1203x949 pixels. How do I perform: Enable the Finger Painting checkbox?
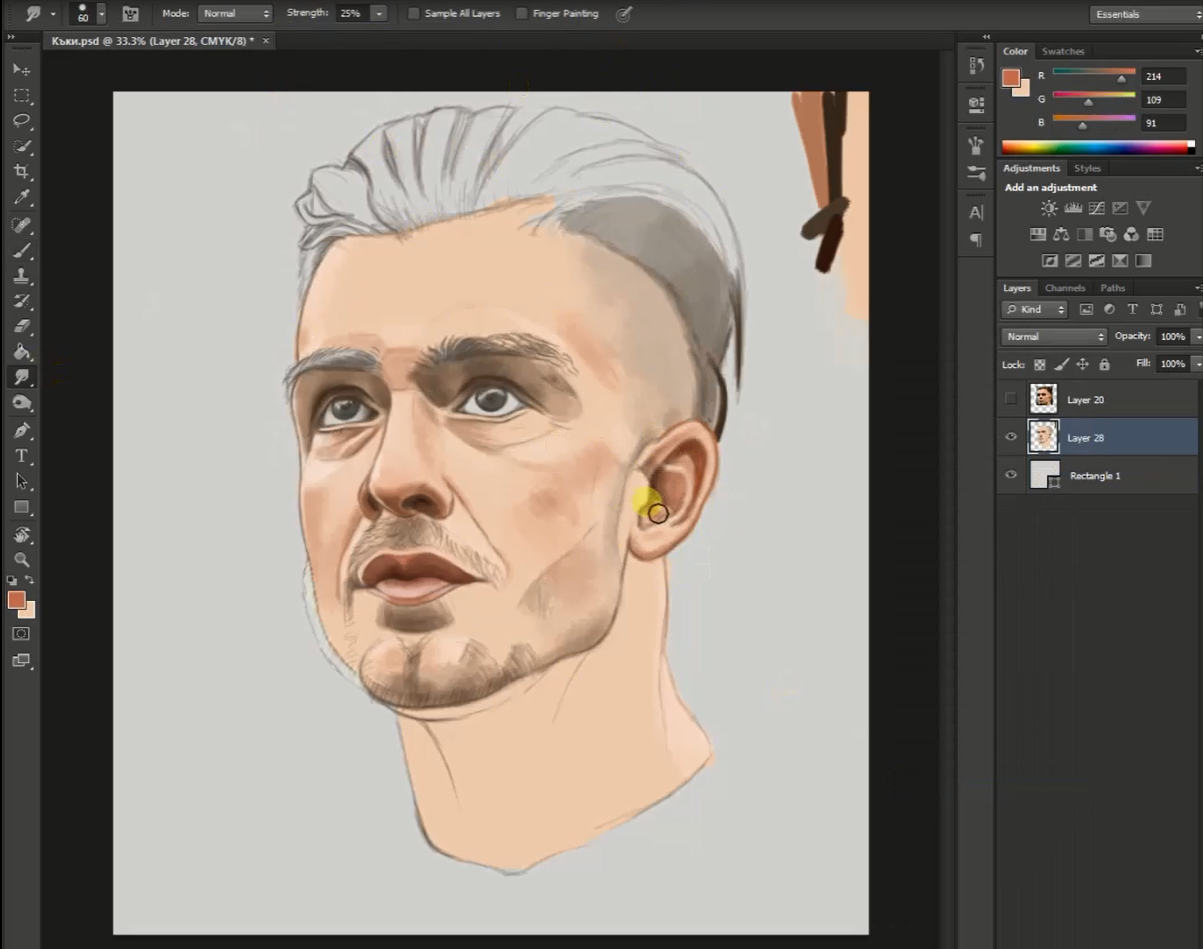pos(522,14)
